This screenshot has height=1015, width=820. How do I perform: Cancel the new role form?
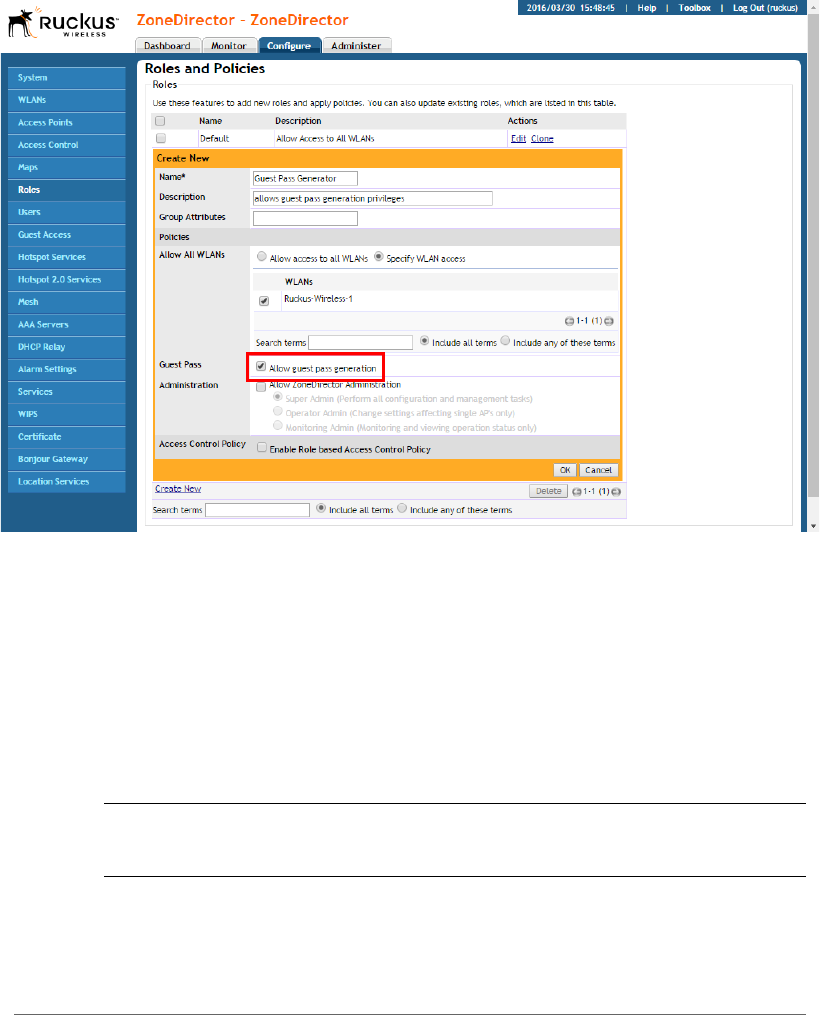click(598, 470)
